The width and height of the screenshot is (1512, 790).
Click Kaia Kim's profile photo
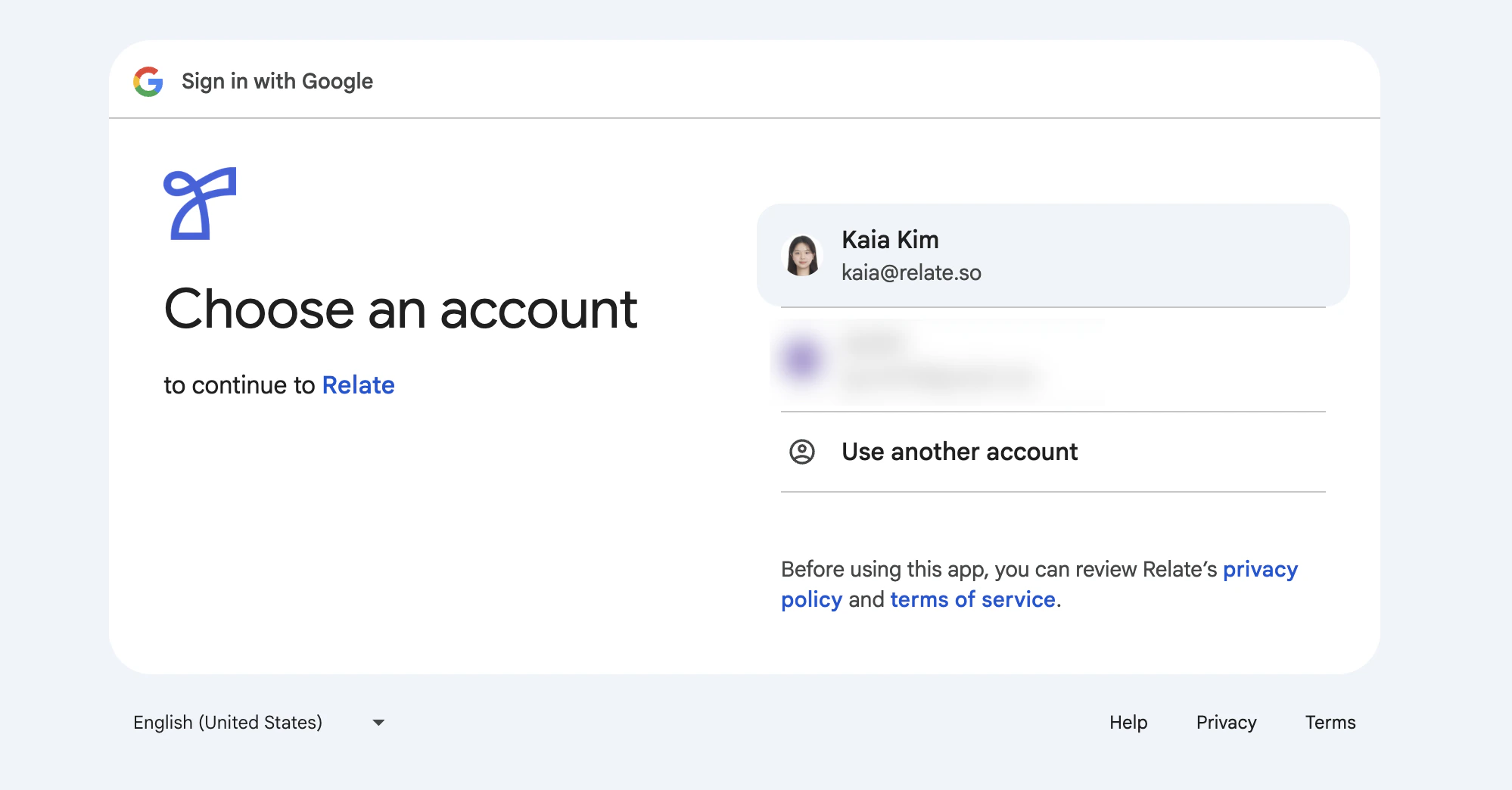point(802,256)
